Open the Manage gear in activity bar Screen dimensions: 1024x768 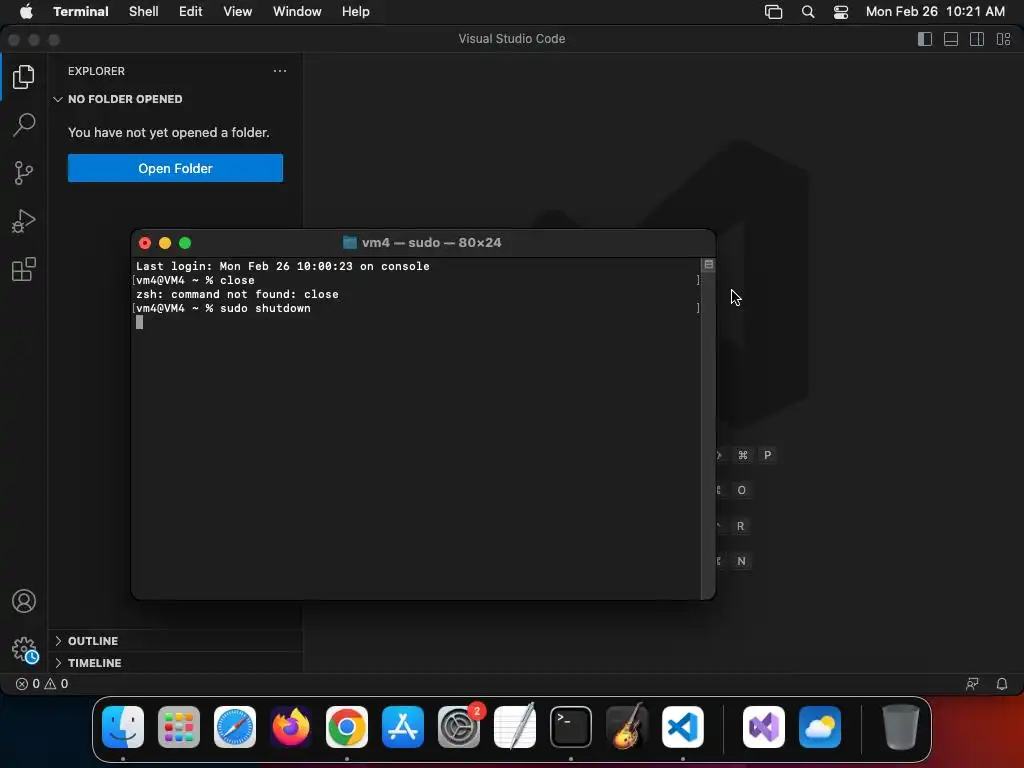pyautogui.click(x=25, y=650)
